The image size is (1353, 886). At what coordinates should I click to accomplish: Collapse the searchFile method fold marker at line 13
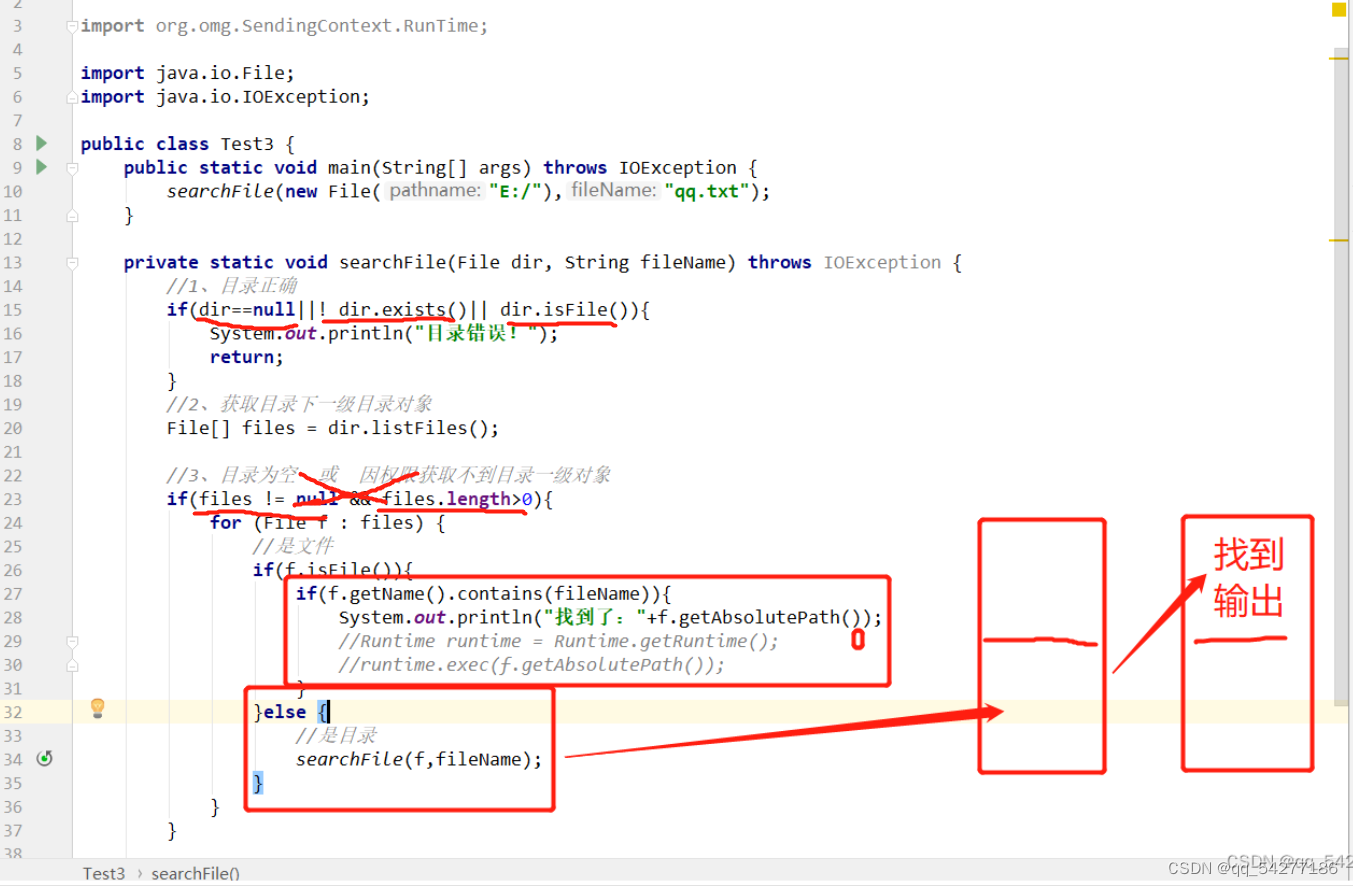(72, 263)
